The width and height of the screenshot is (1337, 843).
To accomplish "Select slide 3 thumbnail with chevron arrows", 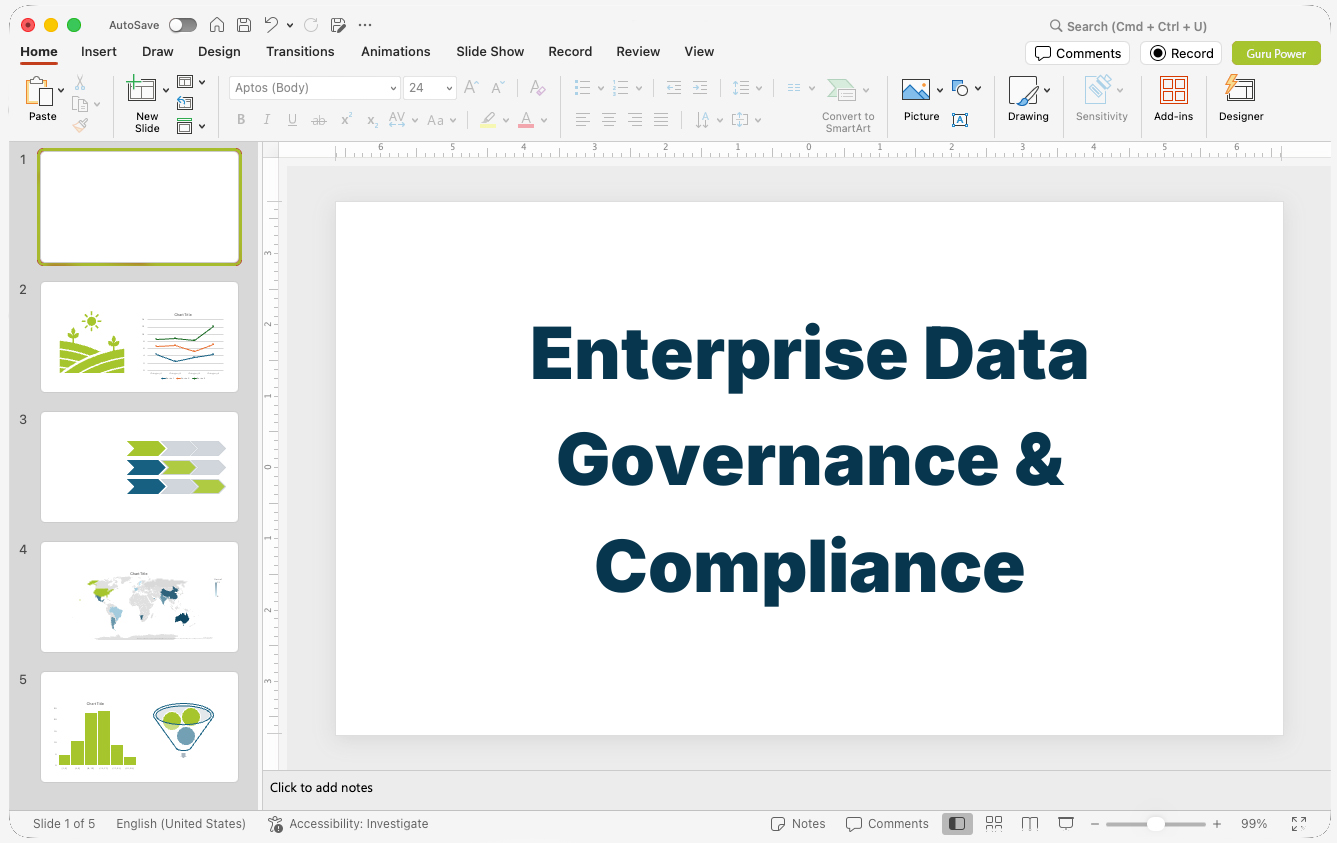I will [139, 467].
